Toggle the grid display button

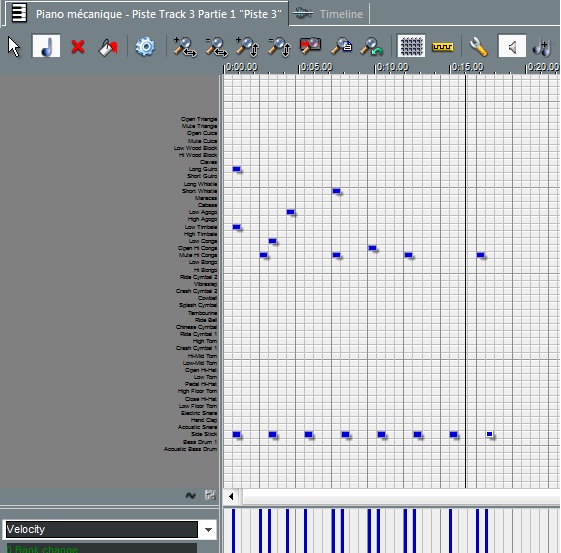coord(411,46)
